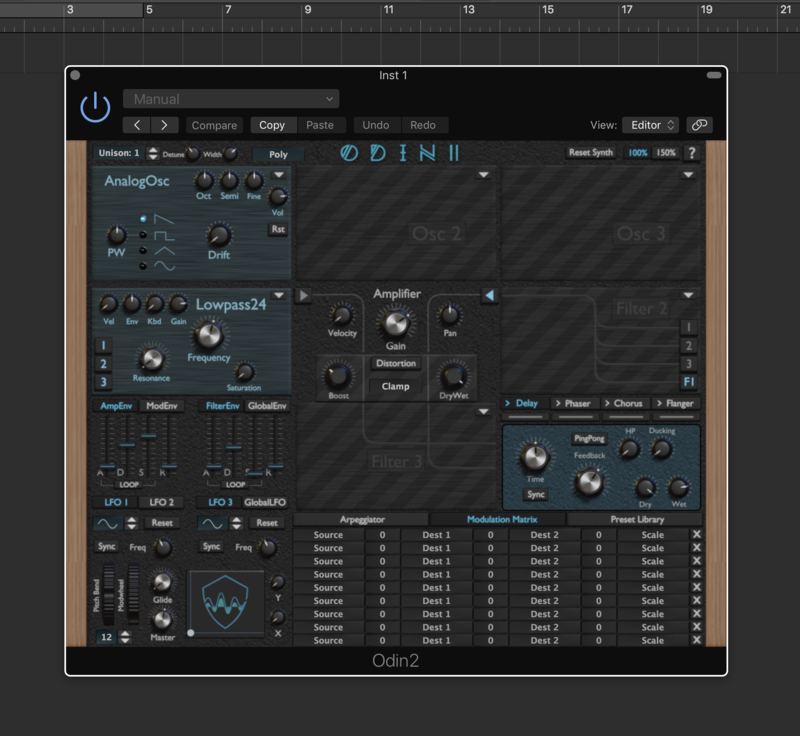Click the Modwheel slider
800x736 pixels.
coord(133,594)
